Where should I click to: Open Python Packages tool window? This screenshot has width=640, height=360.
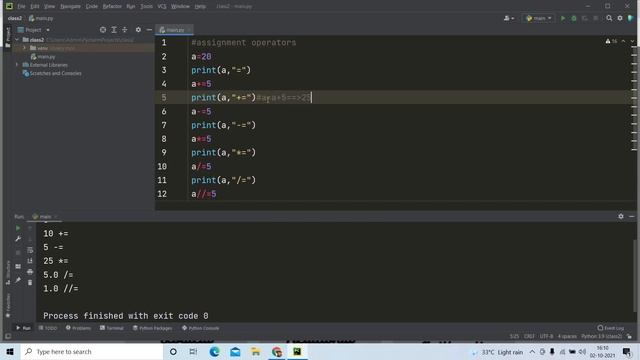(x=152, y=328)
